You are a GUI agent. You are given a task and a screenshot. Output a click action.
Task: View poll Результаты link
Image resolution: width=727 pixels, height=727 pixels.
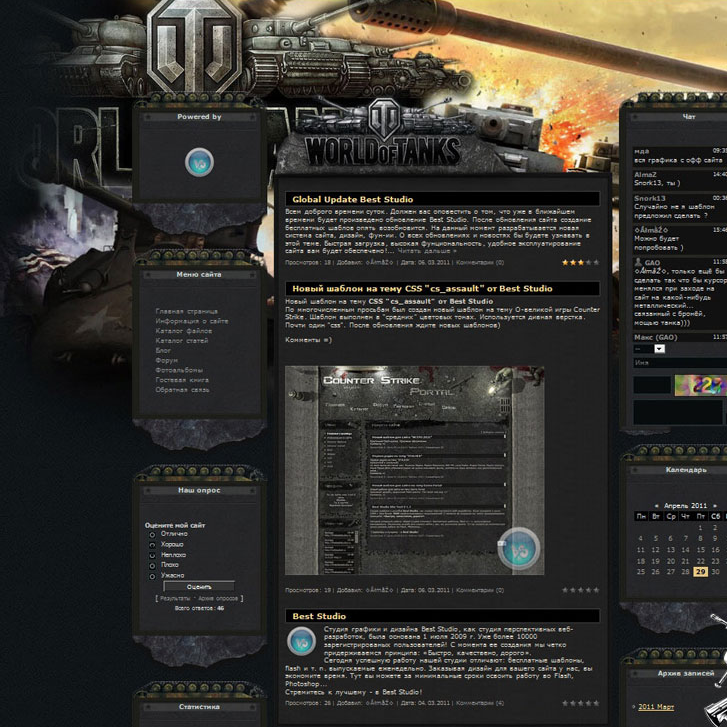tap(175, 599)
